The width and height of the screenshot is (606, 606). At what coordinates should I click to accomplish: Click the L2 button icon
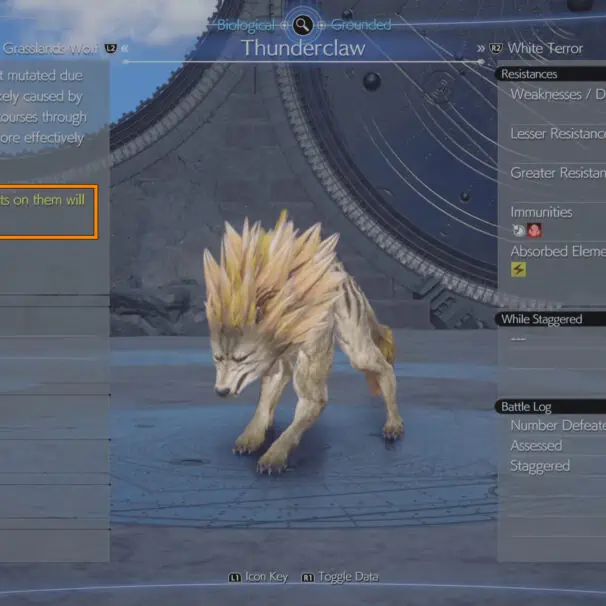tap(111, 49)
